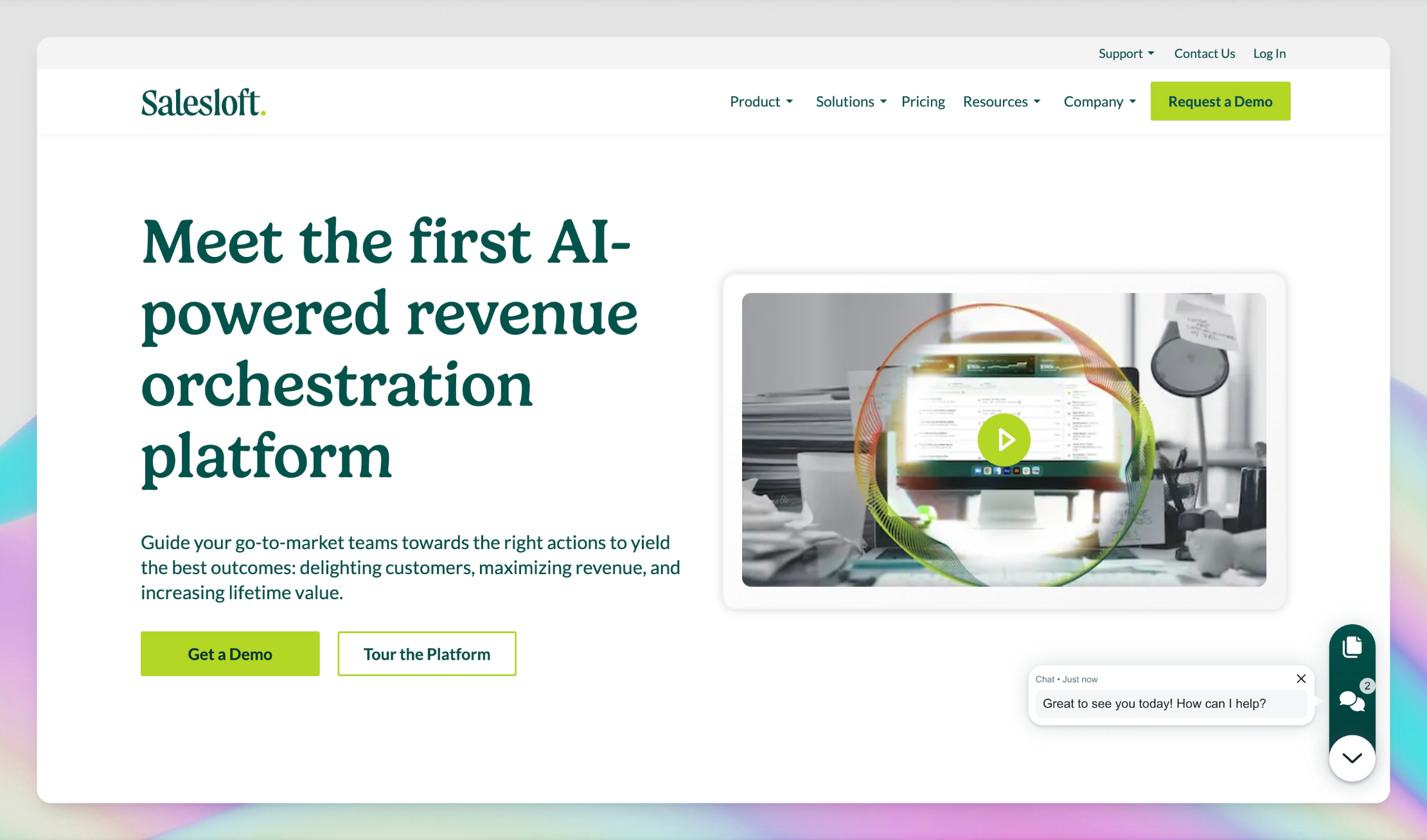This screenshot has width=1427, height=840.
Task: Open the Pricing page
Action: 923,101
